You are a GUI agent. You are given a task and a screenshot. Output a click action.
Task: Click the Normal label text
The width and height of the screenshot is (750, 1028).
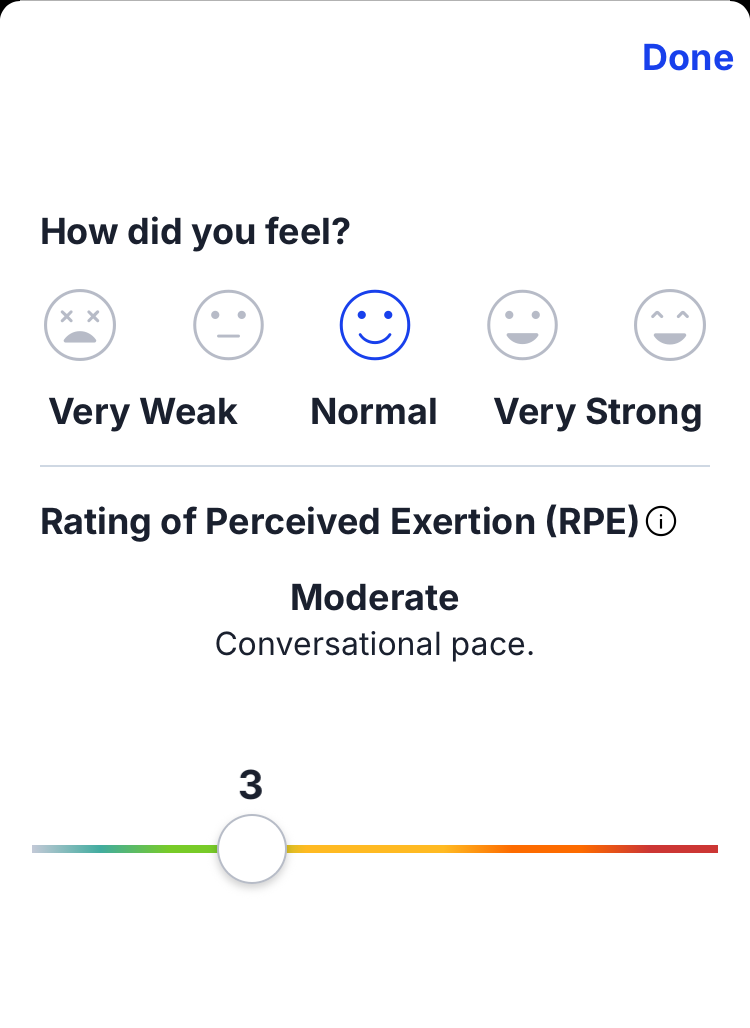(374, 412)
